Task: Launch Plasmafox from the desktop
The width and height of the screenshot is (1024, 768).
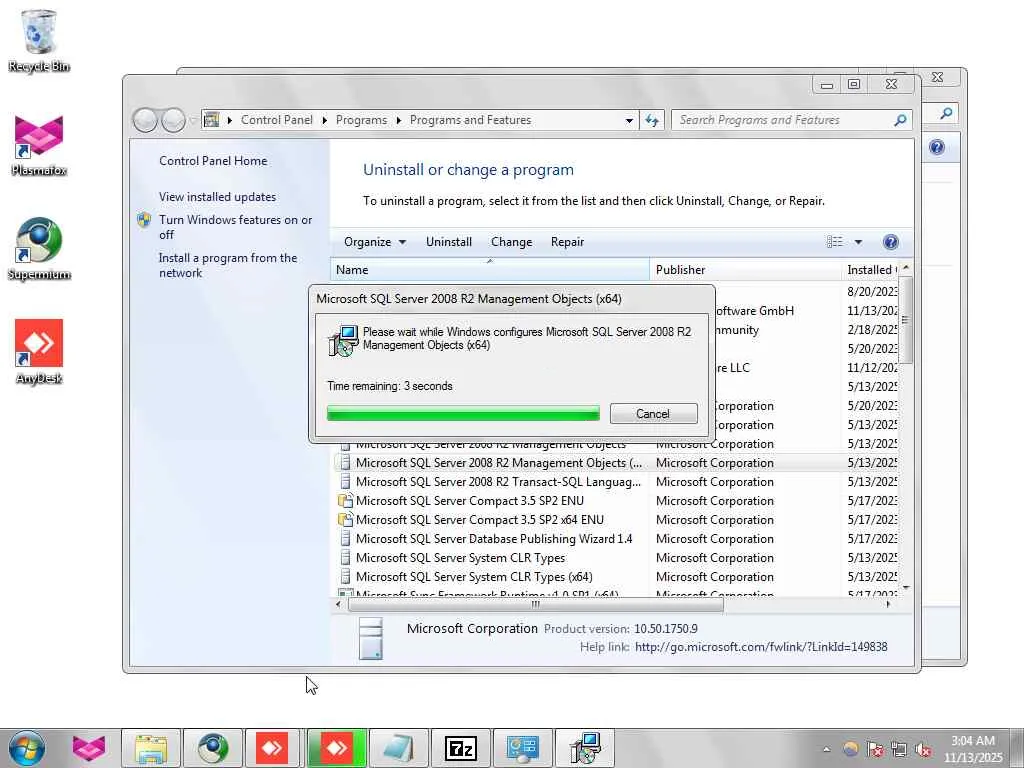Action: pyautogui.click(x=39, y=145)
